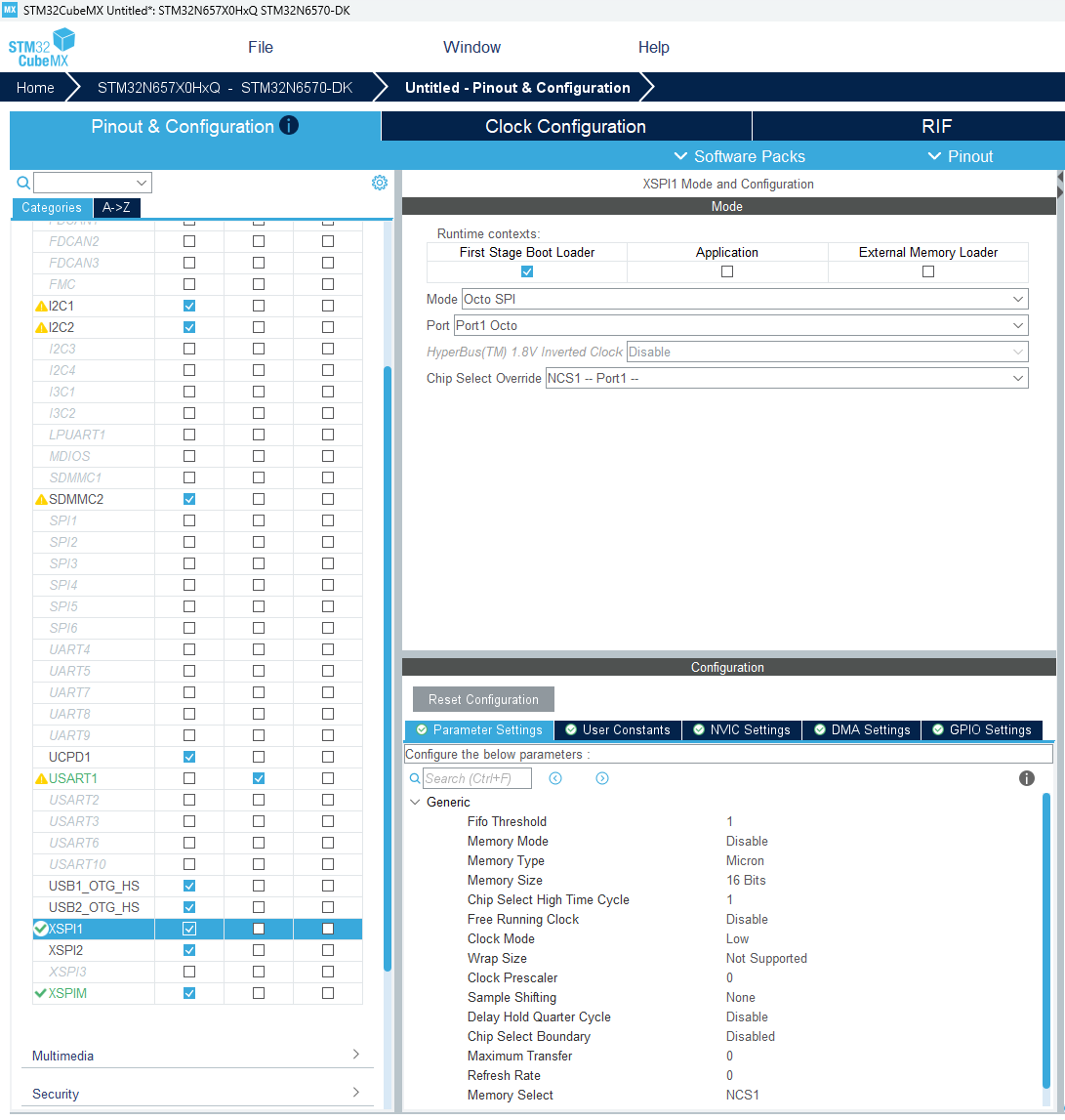Screen dimensions: 1065x1120
Task: Open the File menu
Action: (261, 47)
